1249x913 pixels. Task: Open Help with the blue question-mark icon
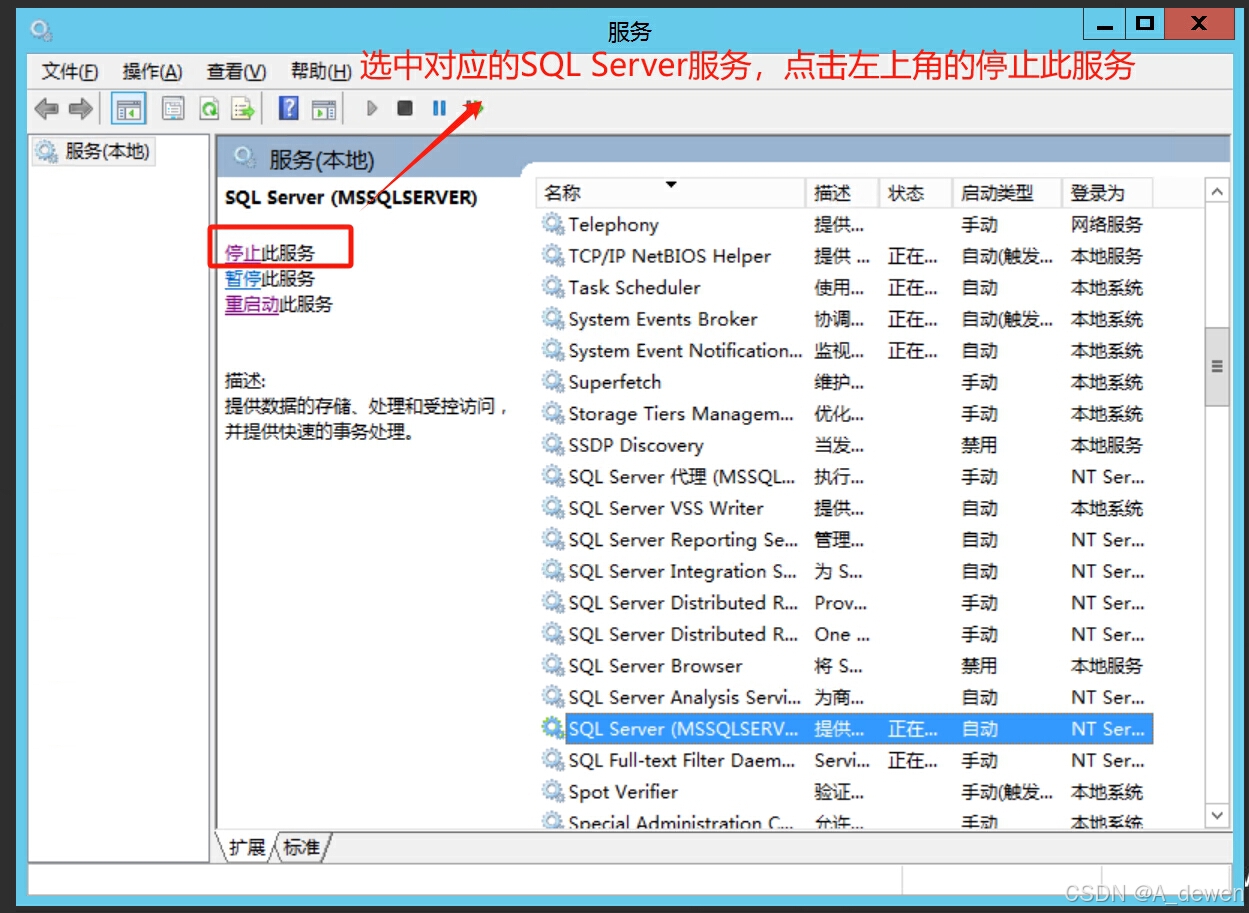tap(289, 108)
